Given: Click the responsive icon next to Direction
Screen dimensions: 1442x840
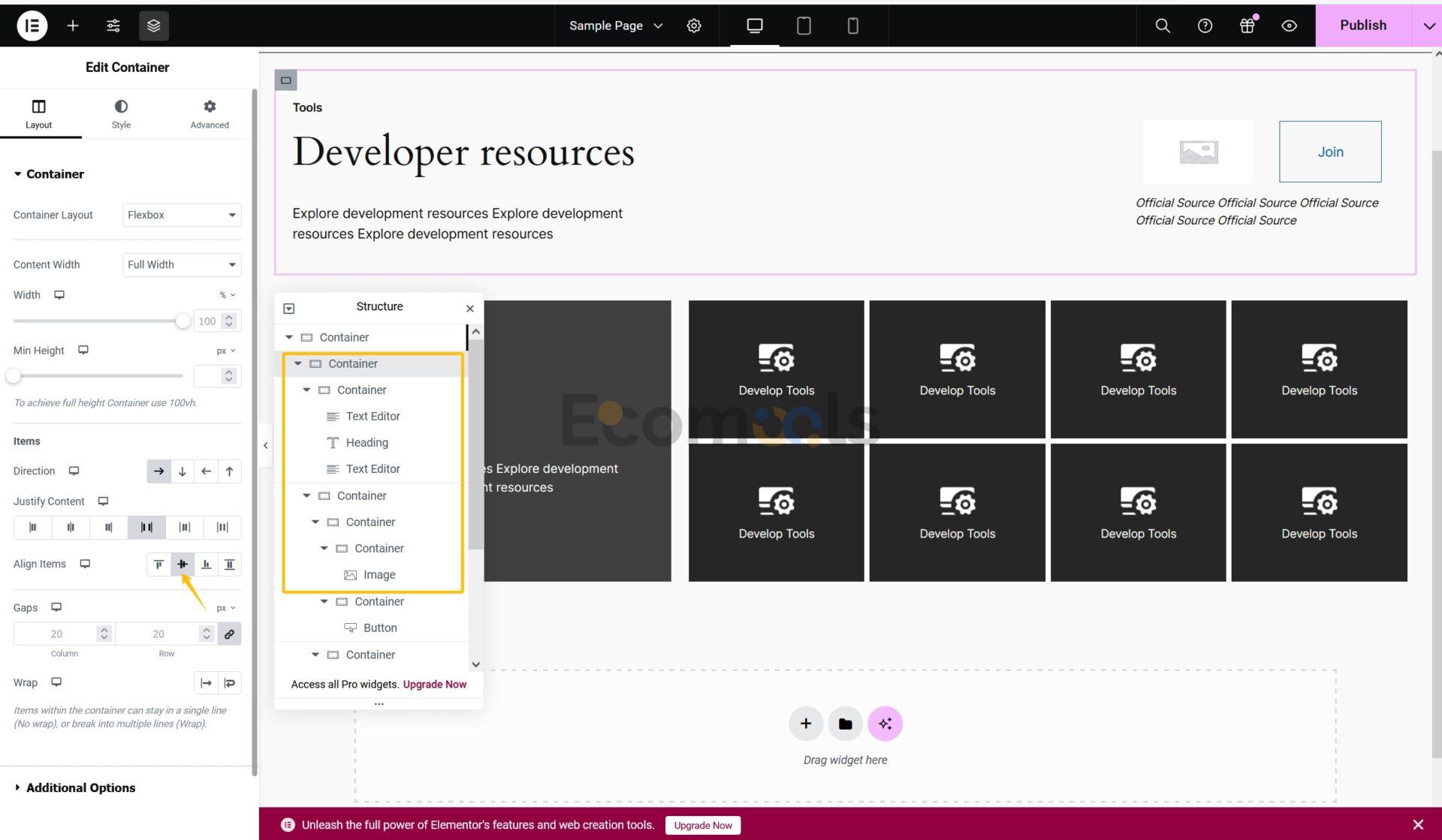Looking at the screenshot, I should [74, 471].
